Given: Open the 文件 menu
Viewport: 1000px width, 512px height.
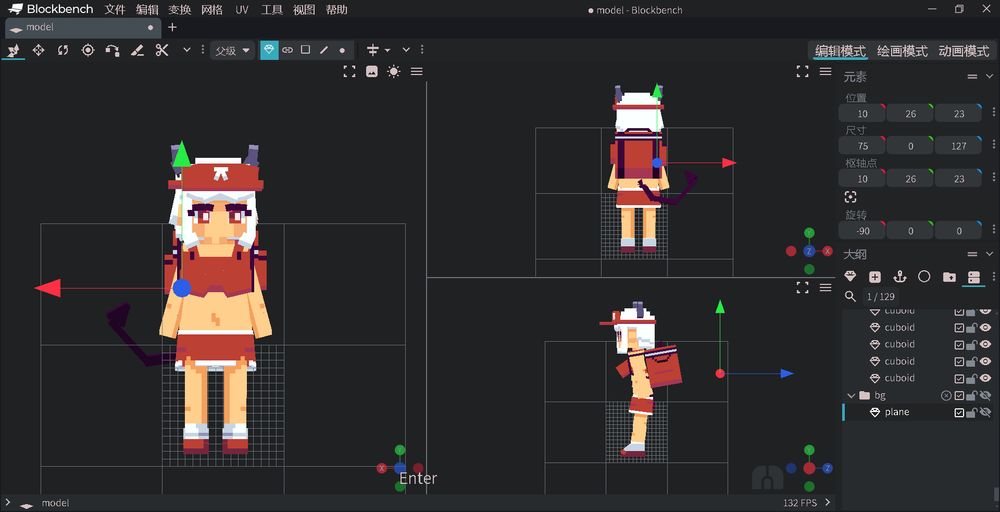Looking at the screenshot, I should pyautogui.click(x=115, y=10).
